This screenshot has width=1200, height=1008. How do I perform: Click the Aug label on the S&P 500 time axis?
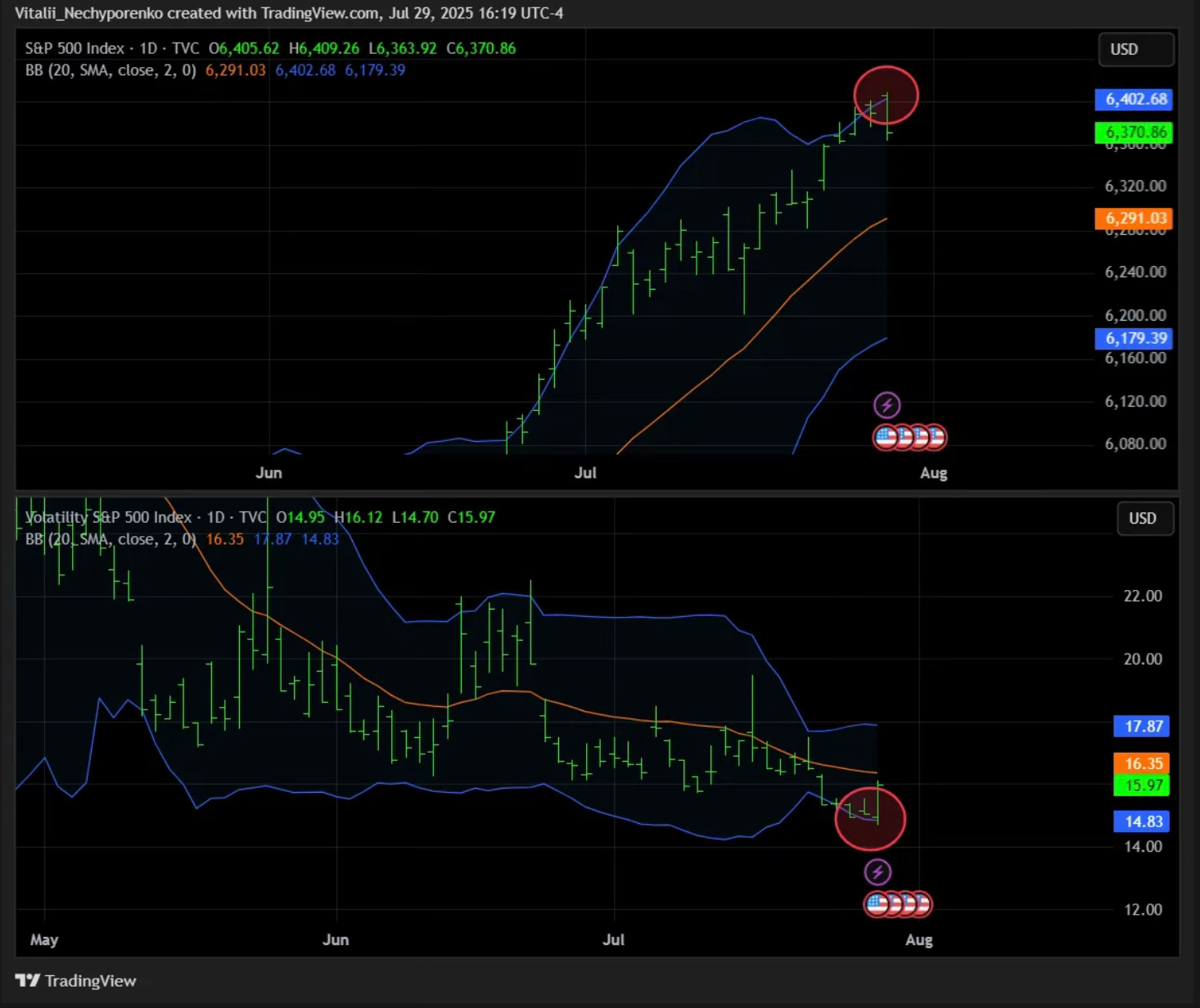click(x=934, y=473)
